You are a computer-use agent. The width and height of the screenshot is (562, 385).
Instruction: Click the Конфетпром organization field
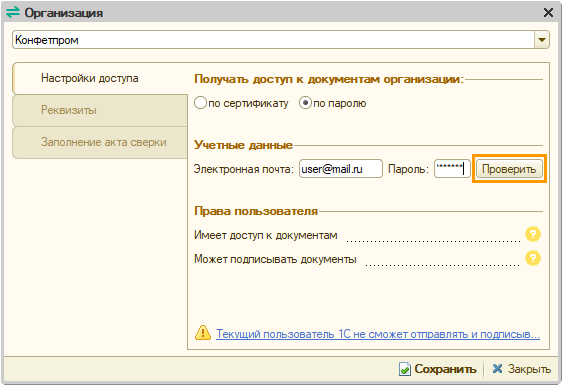click(274, 40)
